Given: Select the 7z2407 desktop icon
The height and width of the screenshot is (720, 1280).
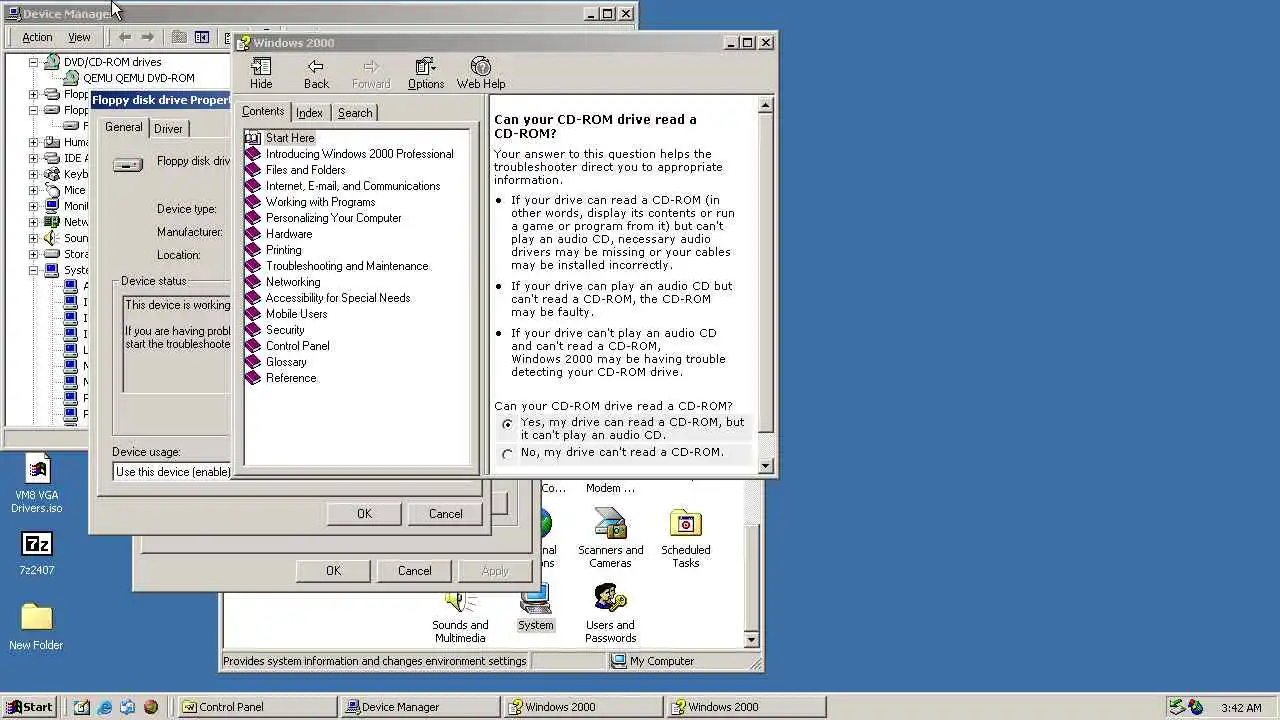Looking at the screenshot, I should tap(37, 553).
